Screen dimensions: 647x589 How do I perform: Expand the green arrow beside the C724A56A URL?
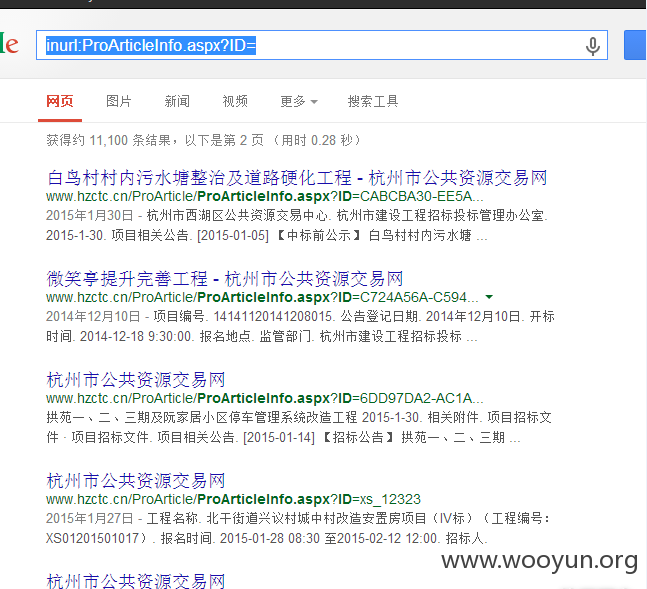coord(489,297)
